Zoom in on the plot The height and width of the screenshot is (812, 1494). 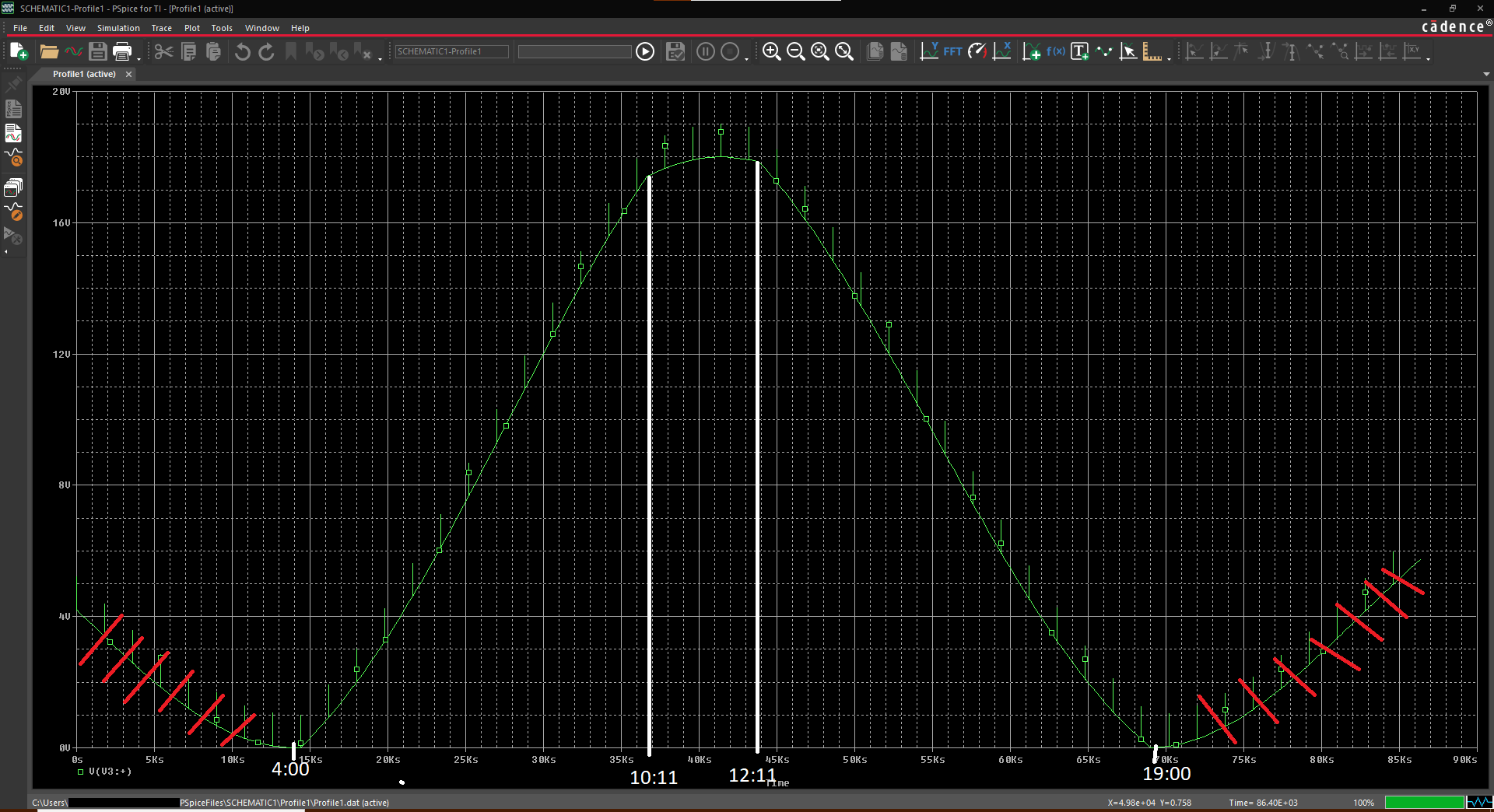click(771, 51)
